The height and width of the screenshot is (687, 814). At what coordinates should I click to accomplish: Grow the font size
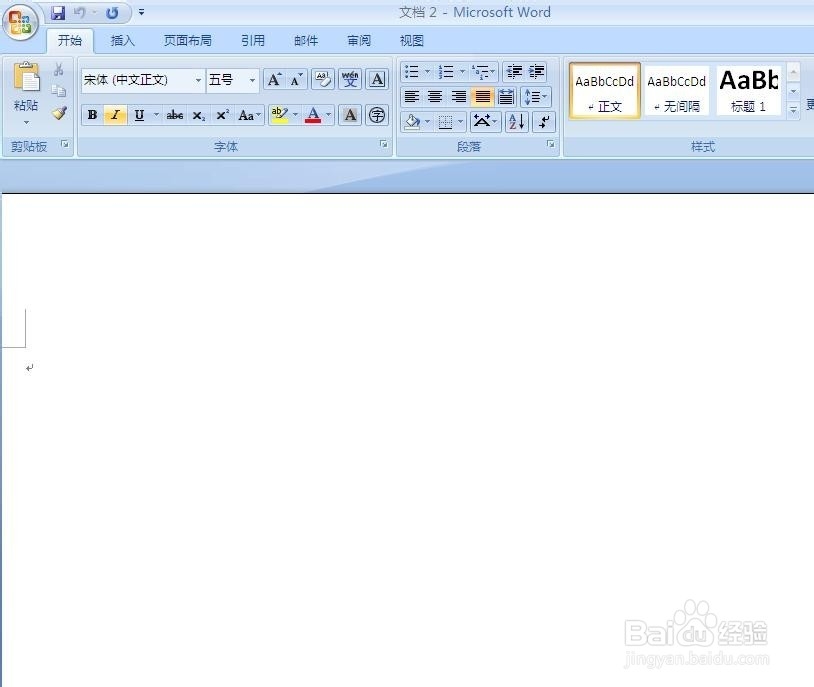tap(274, 79)
